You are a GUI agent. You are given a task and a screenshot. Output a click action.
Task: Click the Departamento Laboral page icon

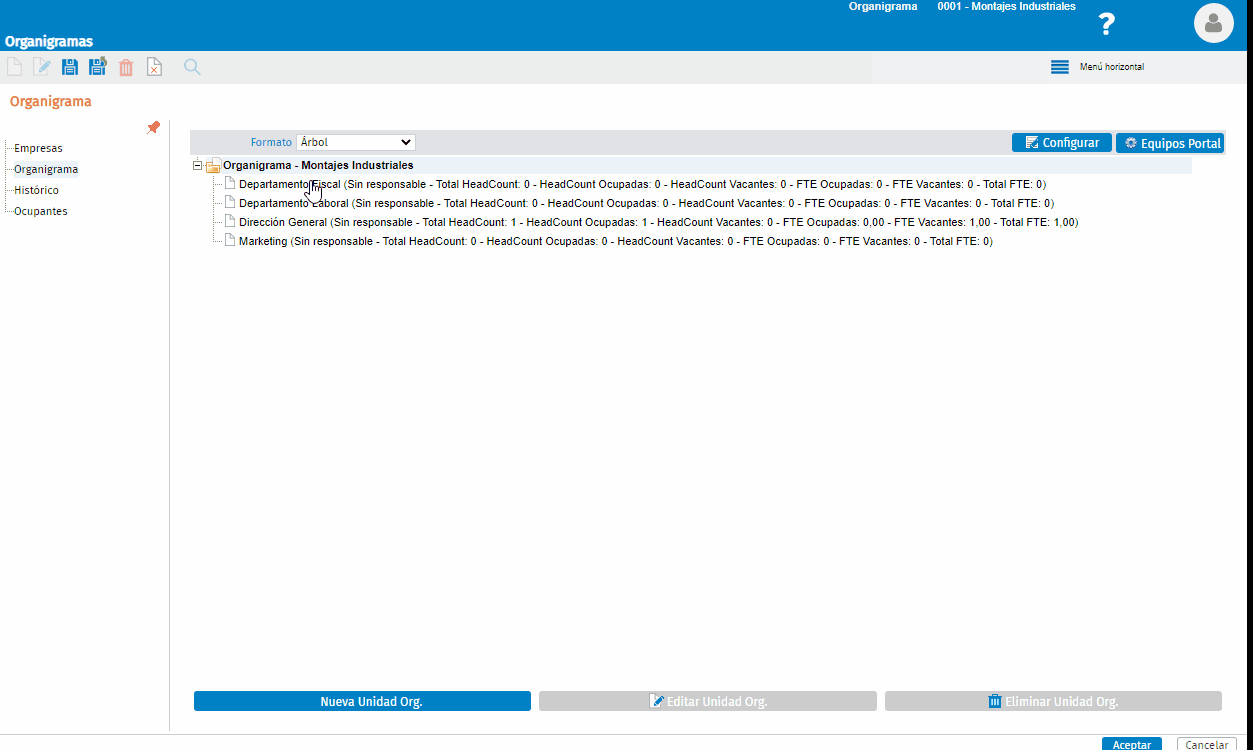230,203
